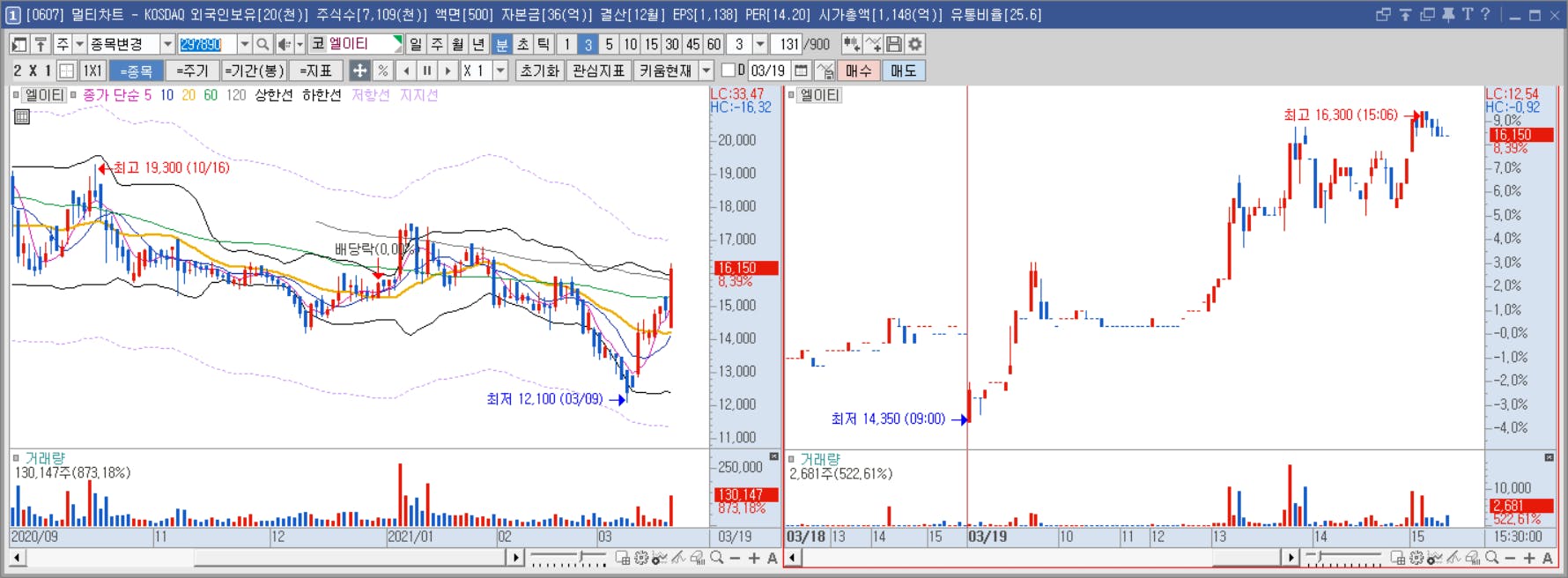Click the speaker sound icon in toolbar
1568x578 pixels.
click(284, 44)
